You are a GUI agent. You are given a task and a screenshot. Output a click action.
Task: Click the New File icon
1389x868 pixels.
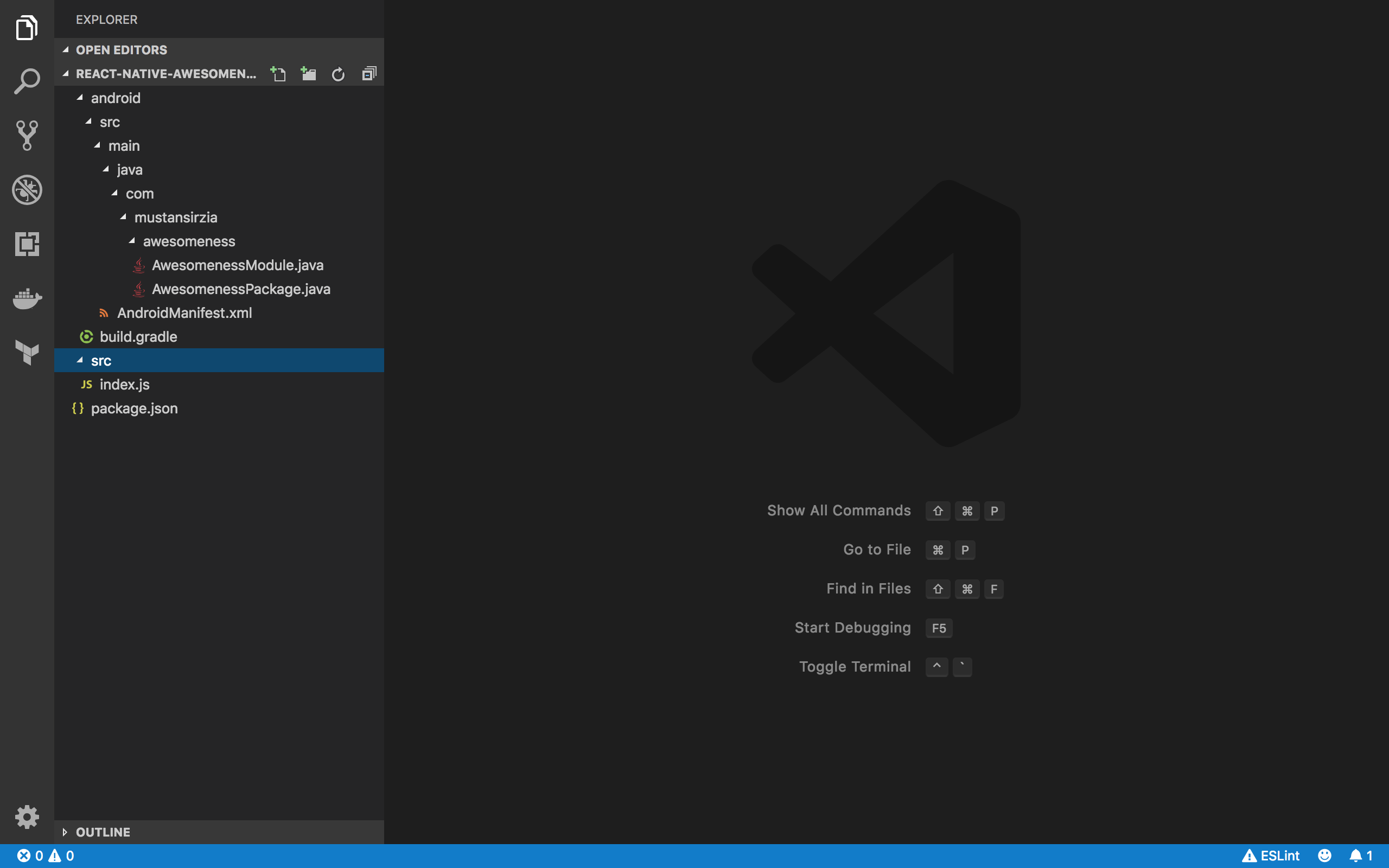pos(278,74)
